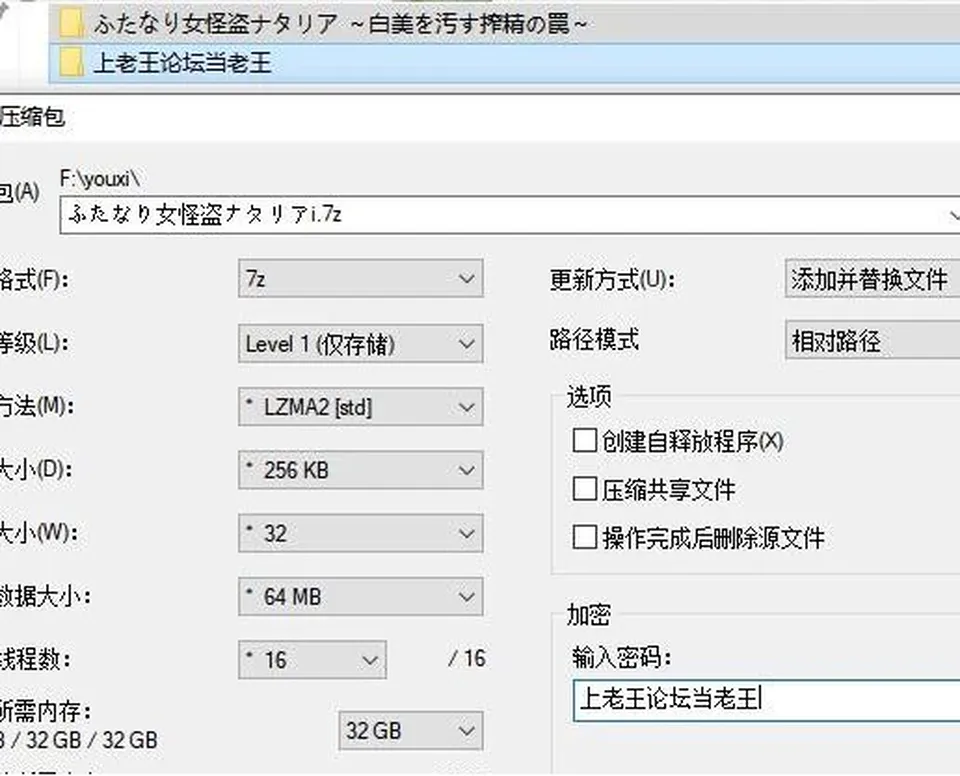Screen dimensions: 960x776
Task: Enable the 创建自释放程序 checkbox
Action: pos(584,440)
